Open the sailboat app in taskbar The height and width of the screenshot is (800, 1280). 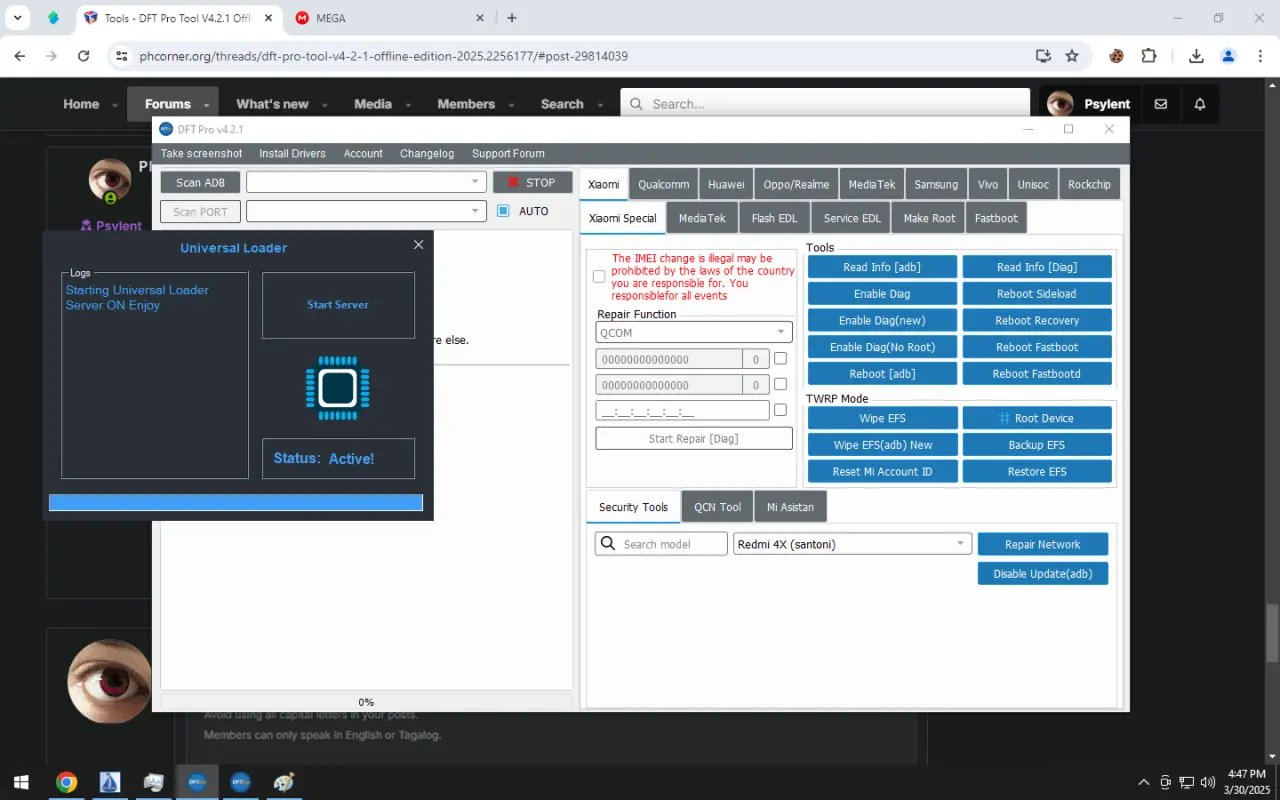(110, 782)
